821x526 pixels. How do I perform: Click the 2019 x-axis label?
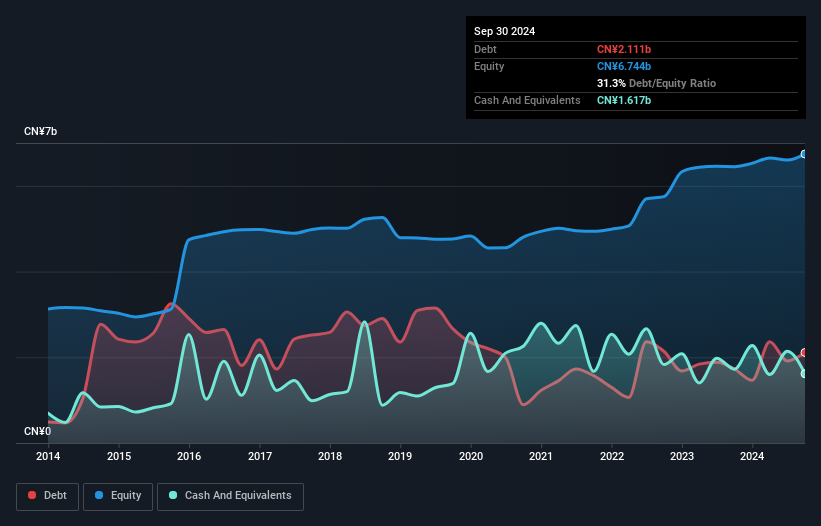(x=400, y=456)
